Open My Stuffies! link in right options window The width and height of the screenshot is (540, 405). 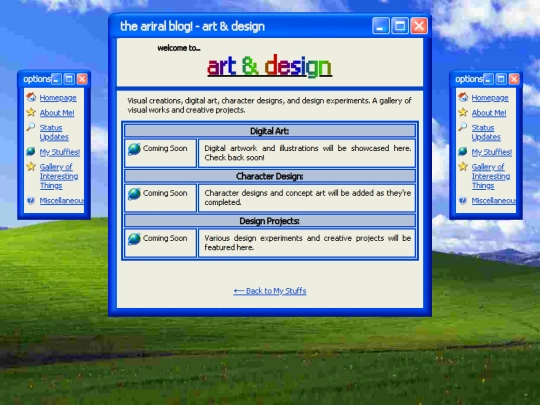tap(491, 152)
